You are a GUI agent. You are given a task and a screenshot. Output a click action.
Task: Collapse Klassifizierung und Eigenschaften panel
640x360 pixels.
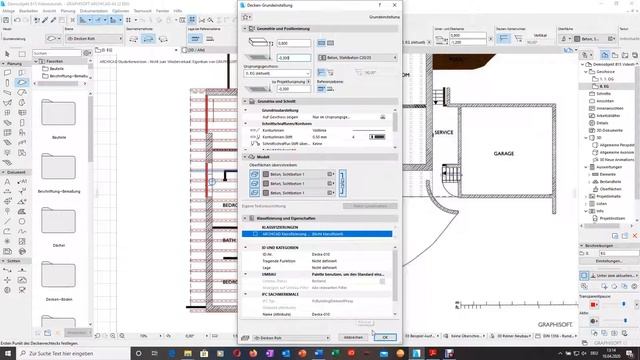point(245,218)
